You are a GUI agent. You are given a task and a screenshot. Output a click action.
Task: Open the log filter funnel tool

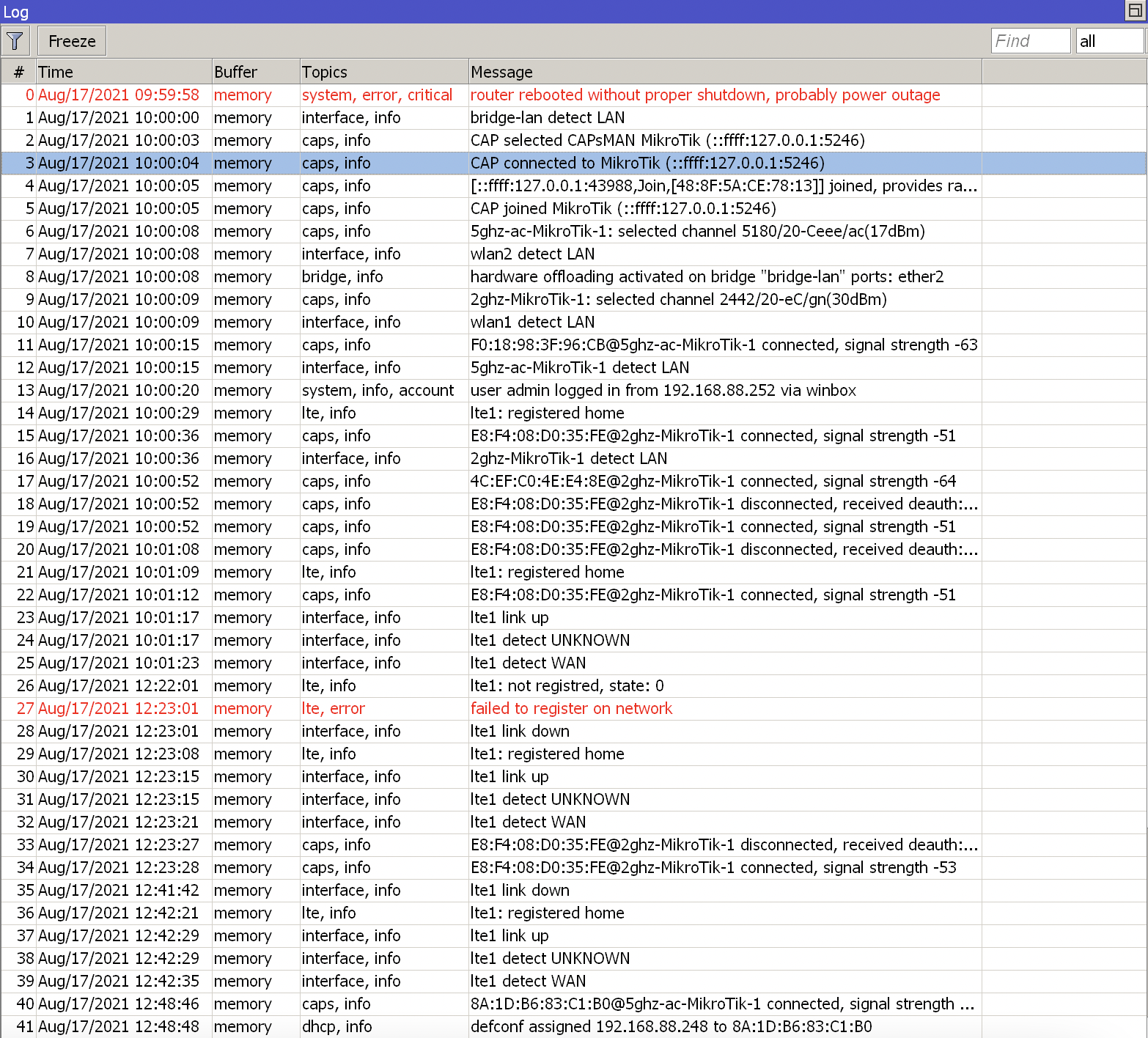15,40
